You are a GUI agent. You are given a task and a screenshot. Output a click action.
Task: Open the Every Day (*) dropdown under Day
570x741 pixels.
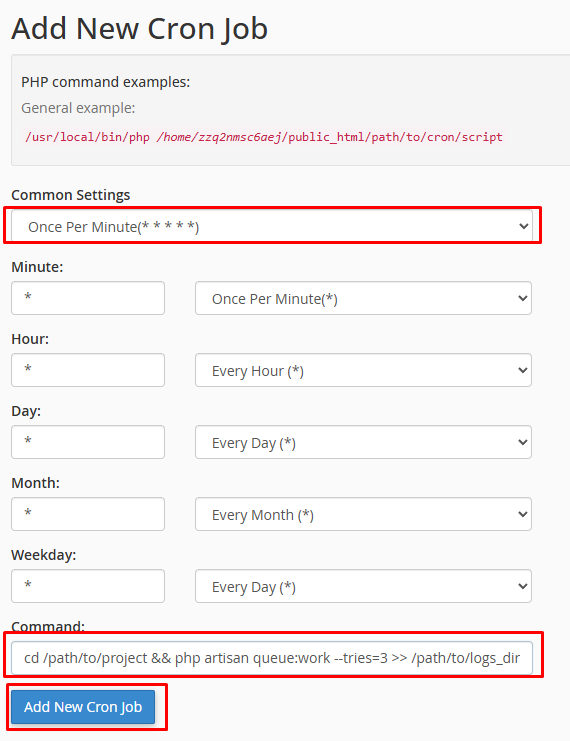coord(363,442)
